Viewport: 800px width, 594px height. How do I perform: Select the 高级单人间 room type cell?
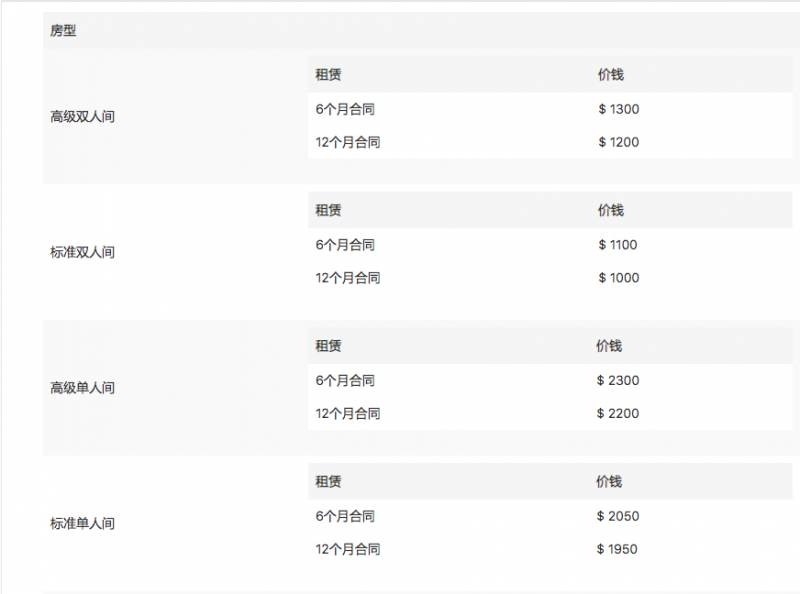[x=82, y=388]
